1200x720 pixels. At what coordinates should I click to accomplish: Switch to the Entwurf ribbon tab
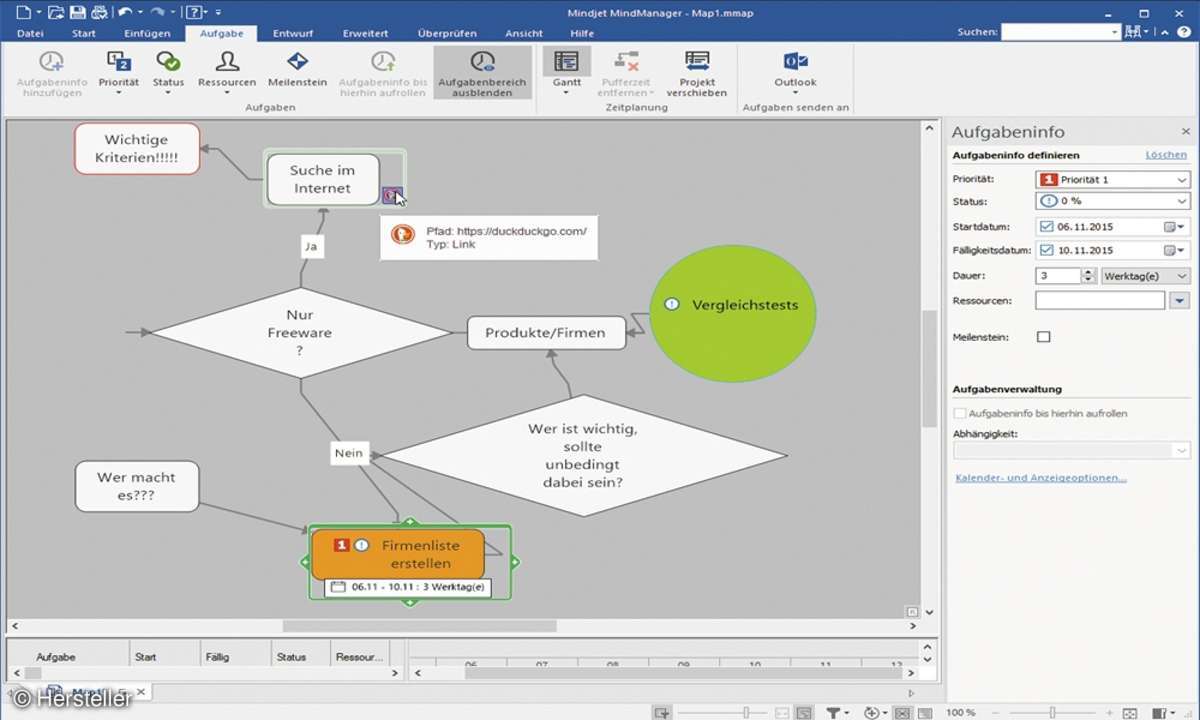(x=293, y=33)
